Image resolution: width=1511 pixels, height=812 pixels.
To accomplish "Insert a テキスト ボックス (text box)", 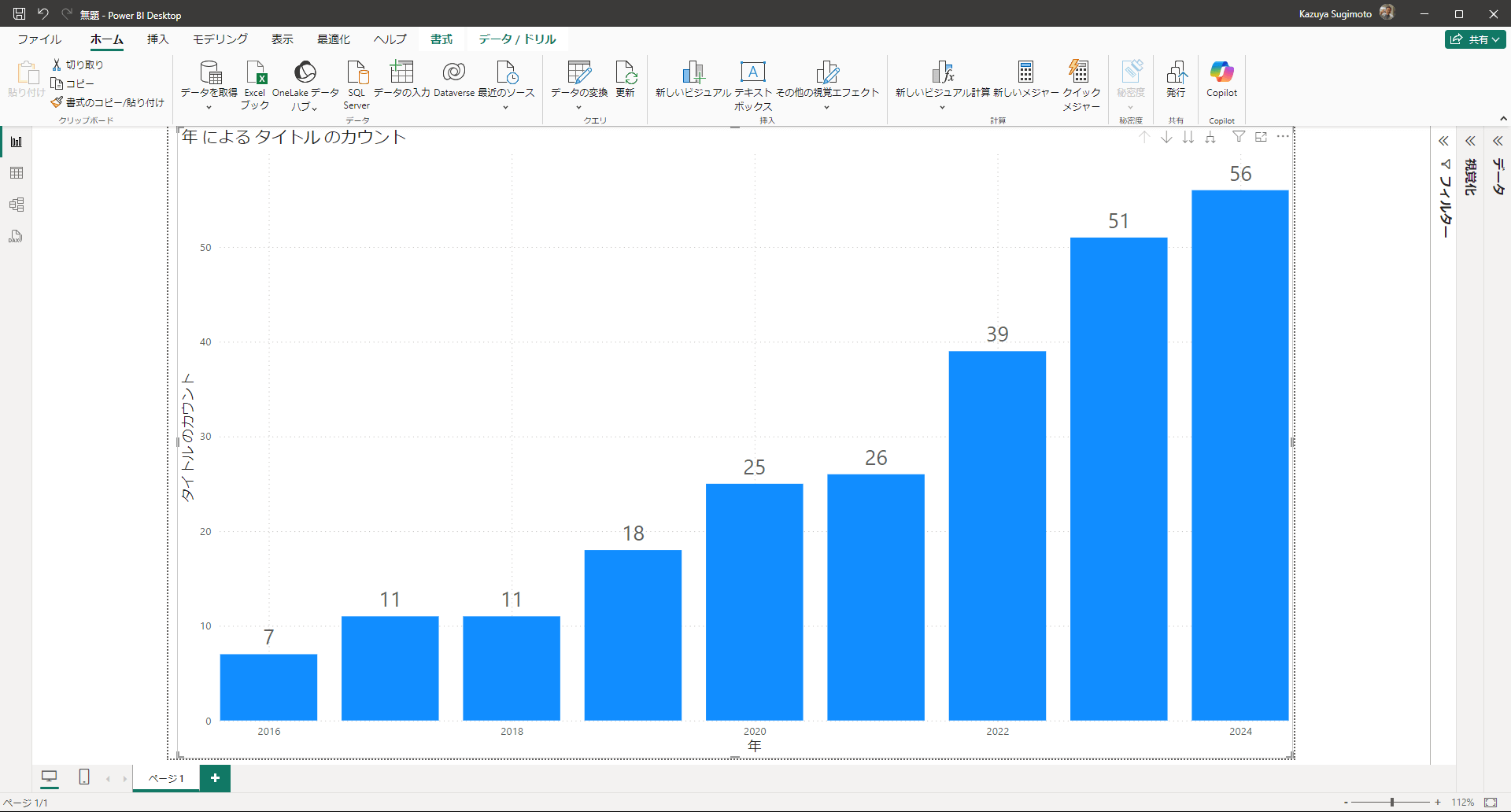I will click(x=753, y=85).
